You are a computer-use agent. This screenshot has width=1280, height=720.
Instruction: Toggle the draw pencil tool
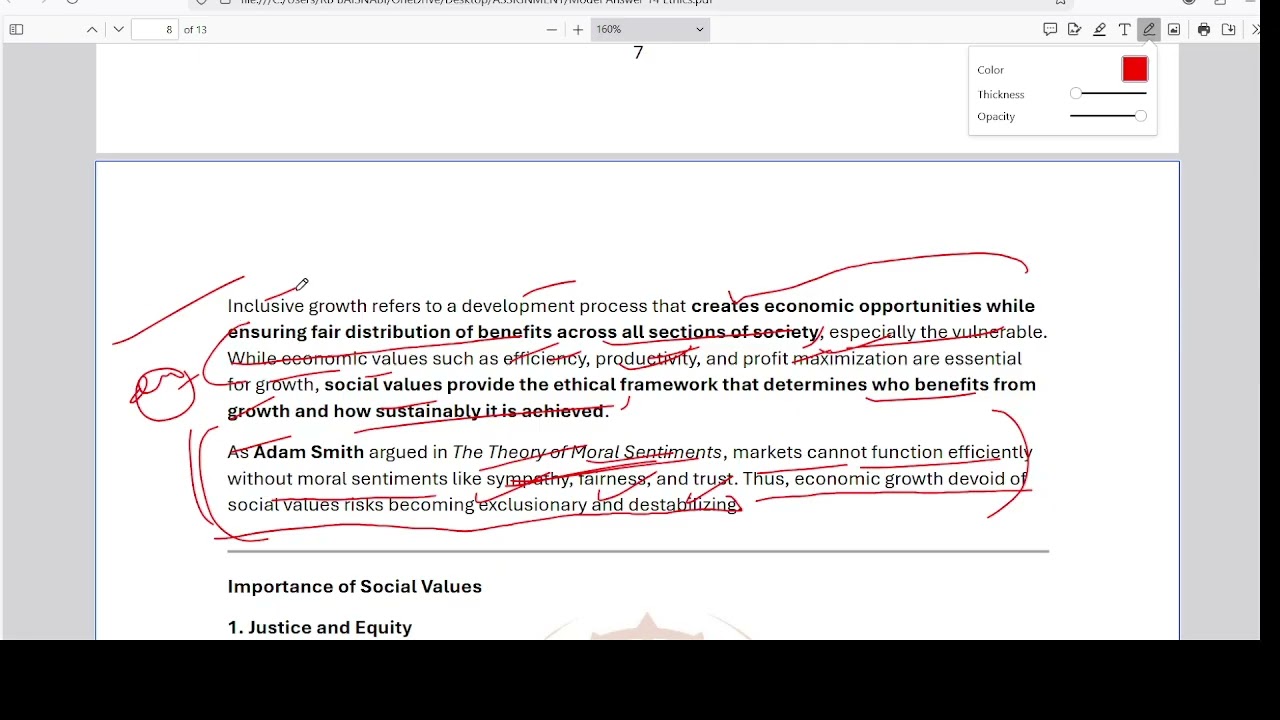tap(1149, 30)
